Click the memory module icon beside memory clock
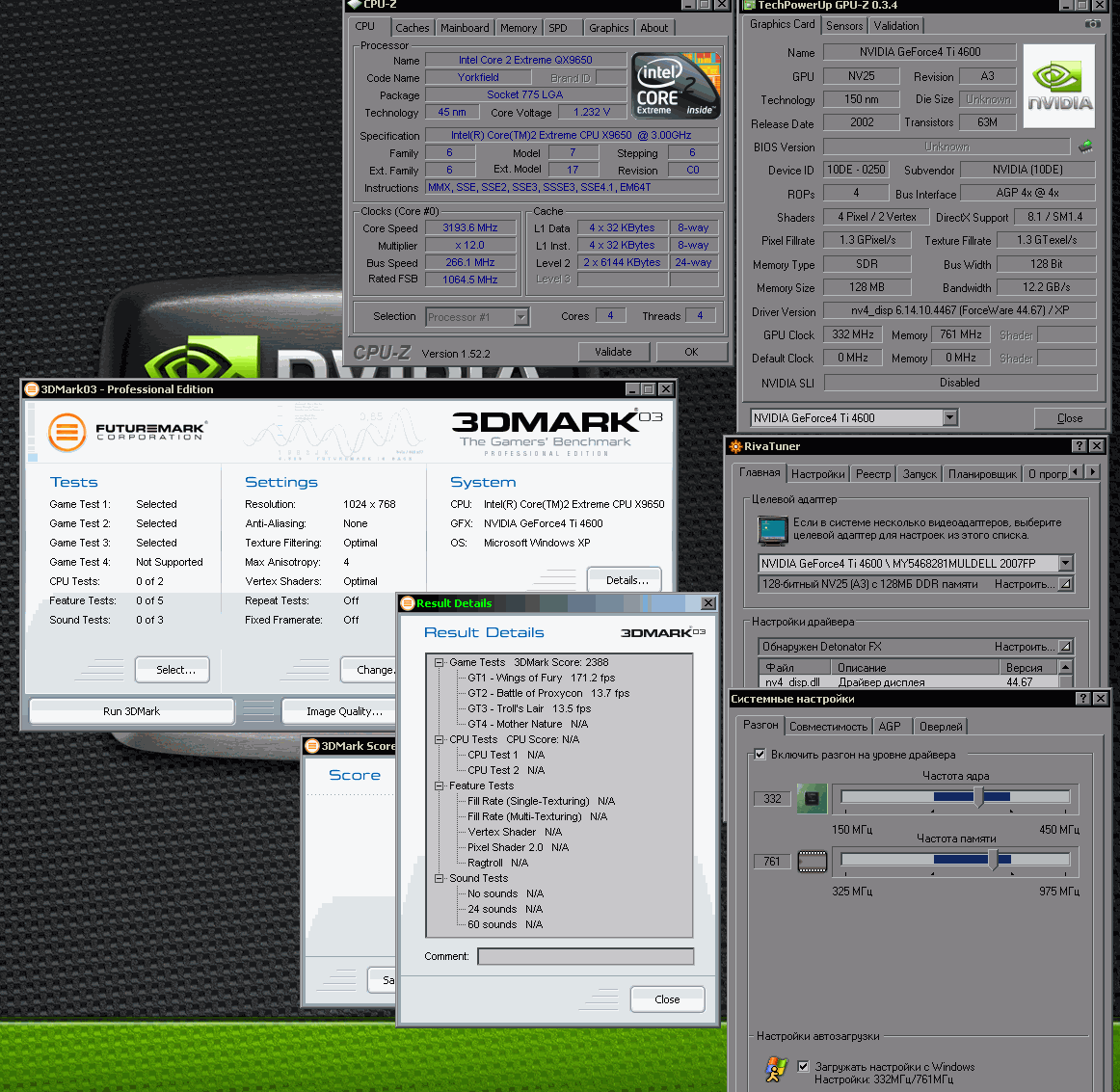This screenshot has height=1092, width=1120. point(812,862)
